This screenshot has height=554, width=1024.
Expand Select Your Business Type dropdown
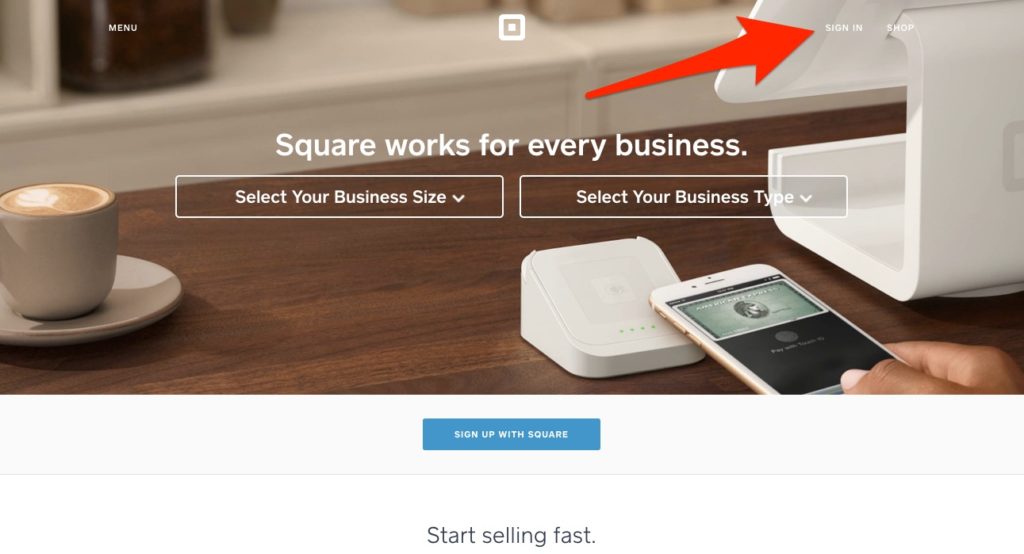pyautogui.click(x=683, y=197)
